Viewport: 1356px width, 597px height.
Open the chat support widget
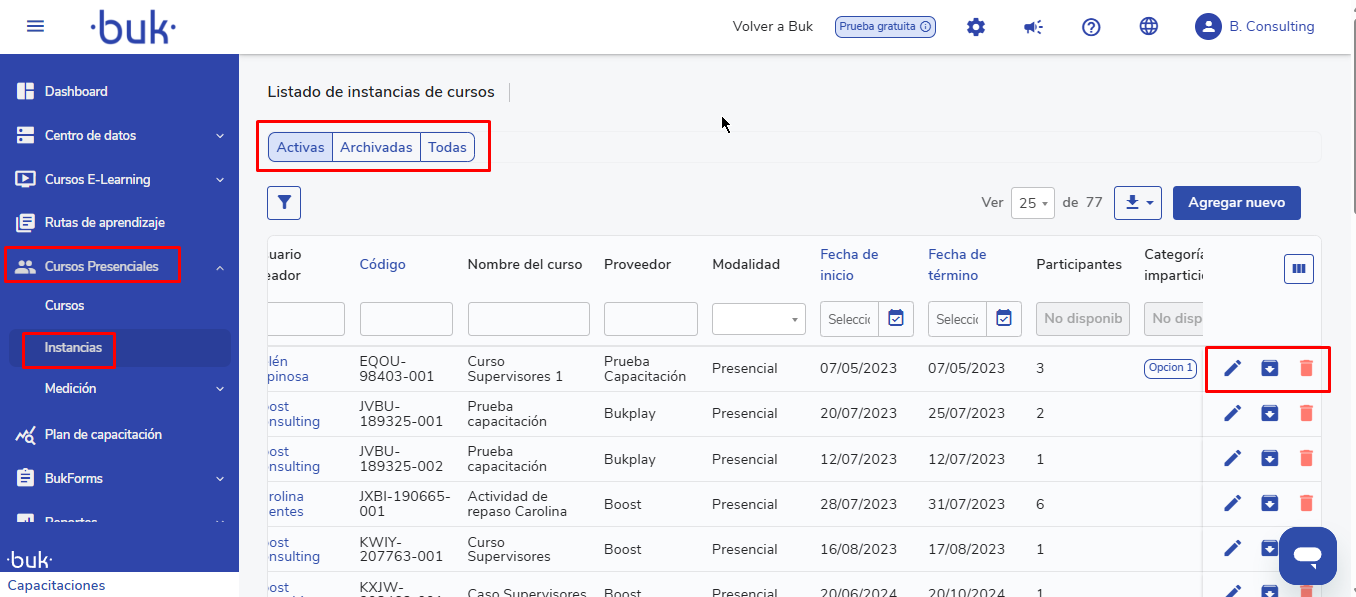click(x=1307, y=555)
